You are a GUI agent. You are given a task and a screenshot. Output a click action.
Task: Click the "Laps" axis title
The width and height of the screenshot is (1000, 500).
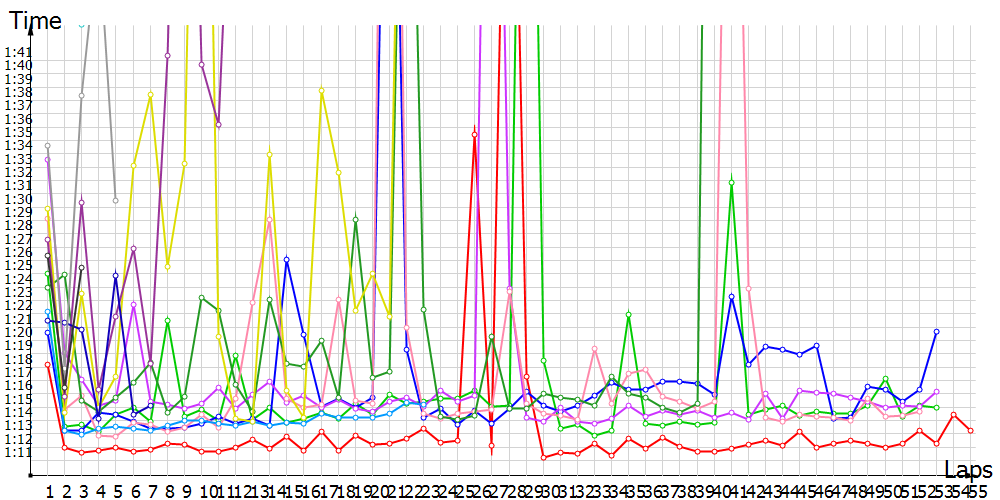pos(968,469)
